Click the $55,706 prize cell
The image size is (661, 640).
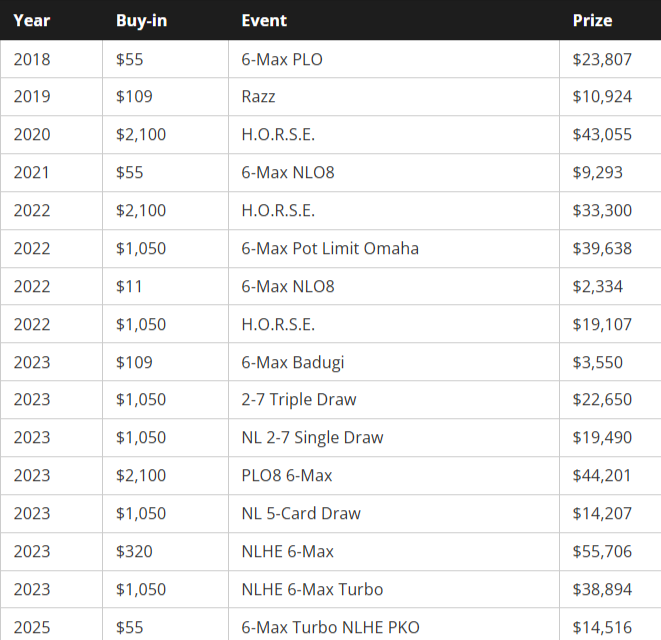(x=602, y=552)
